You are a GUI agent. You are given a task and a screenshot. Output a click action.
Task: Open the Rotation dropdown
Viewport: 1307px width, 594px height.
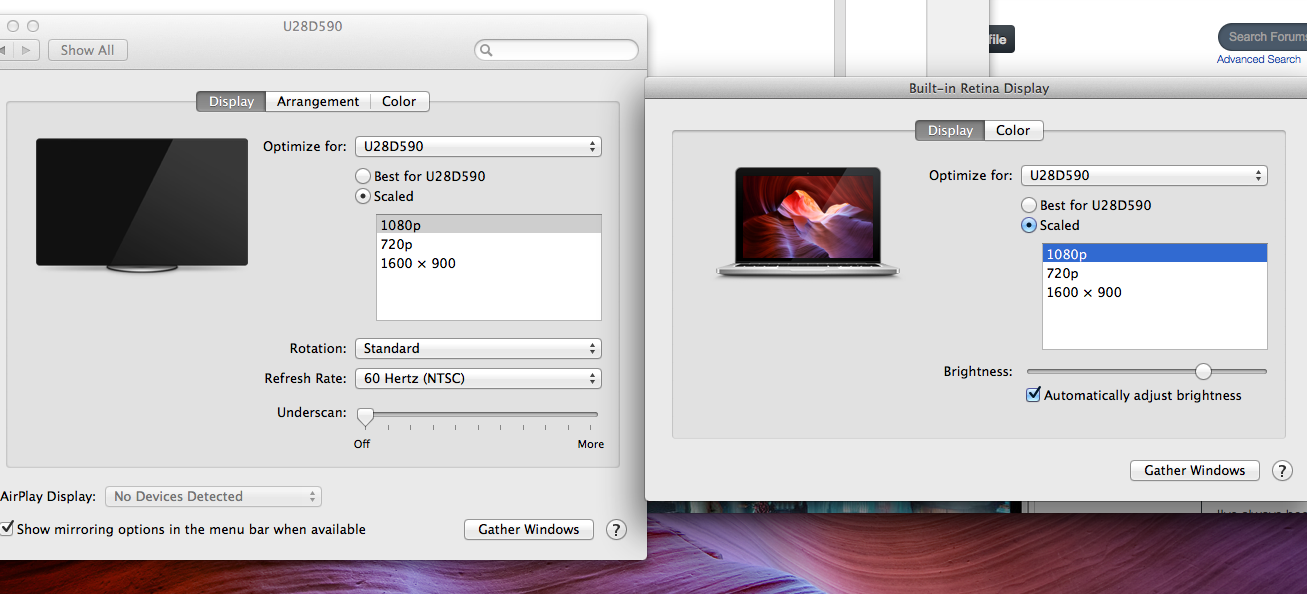coord(478,348)
